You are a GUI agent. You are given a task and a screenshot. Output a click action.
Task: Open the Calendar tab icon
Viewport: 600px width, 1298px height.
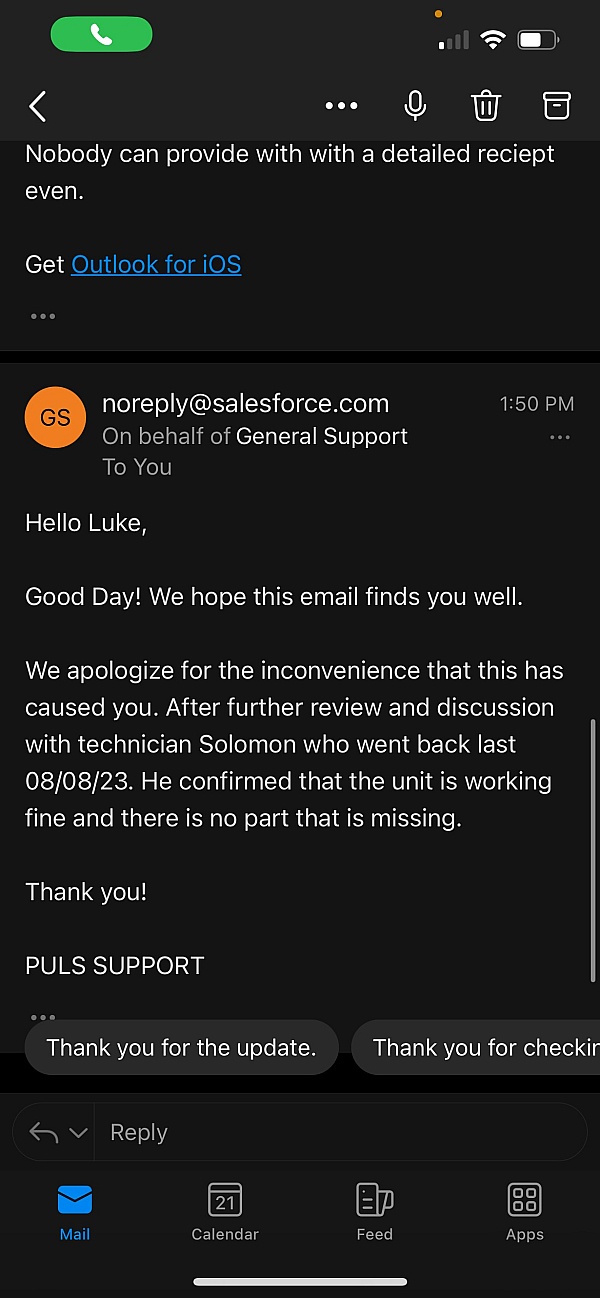pos(225,1210)
